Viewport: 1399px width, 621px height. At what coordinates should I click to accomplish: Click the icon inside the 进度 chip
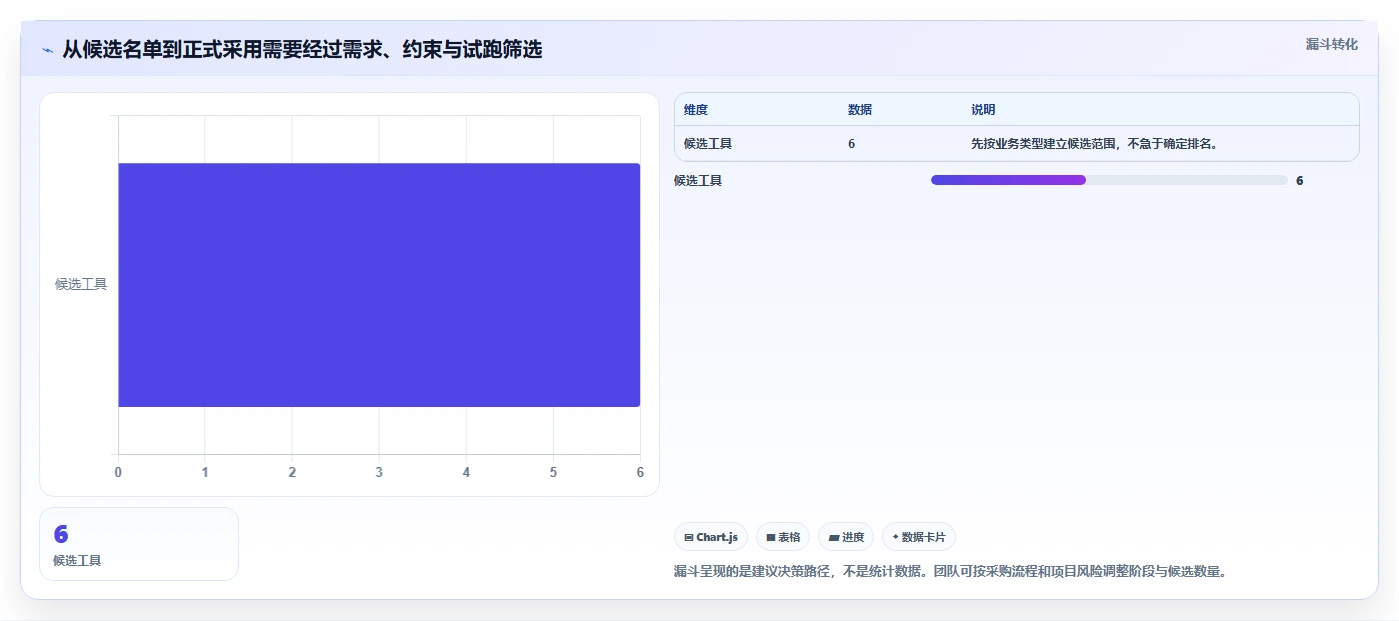[x=833, y=538]
